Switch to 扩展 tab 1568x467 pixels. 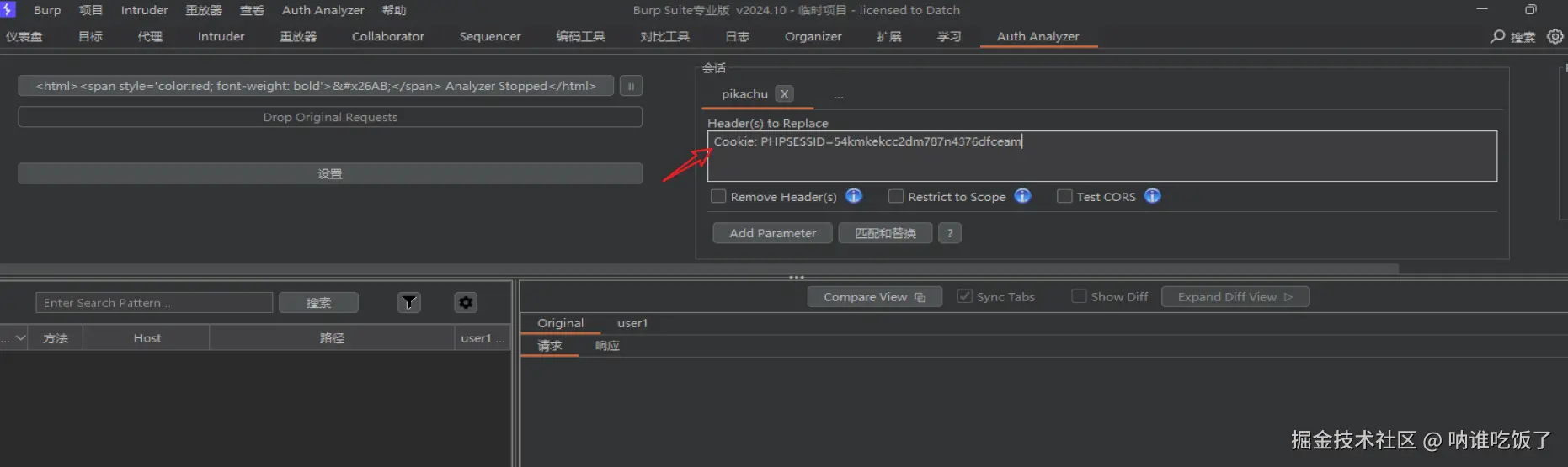coord(888,36)
